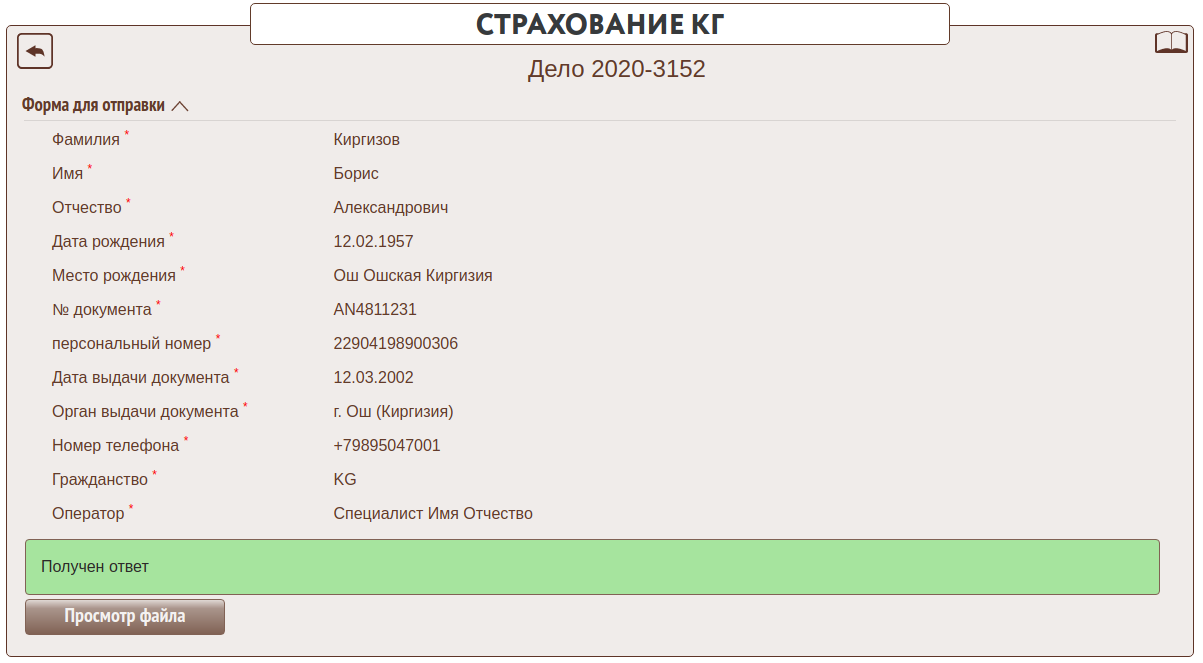
Task: Select the surname value Киргизов
Action: click(366, 140)
